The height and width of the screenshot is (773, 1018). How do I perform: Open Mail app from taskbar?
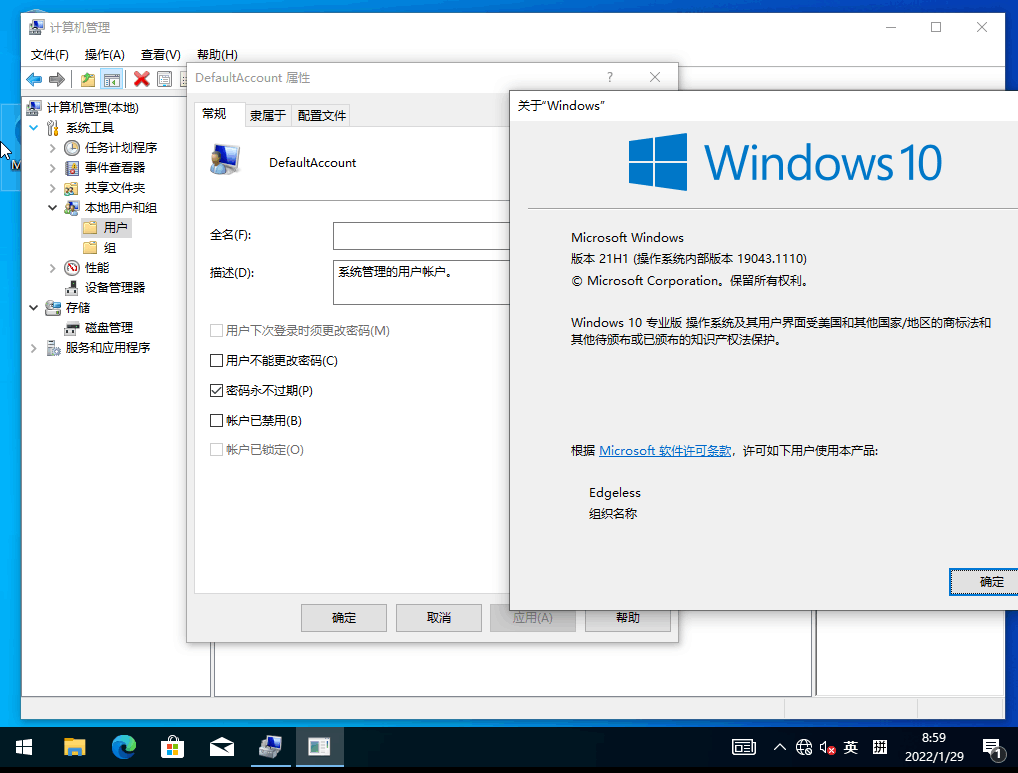222,748
